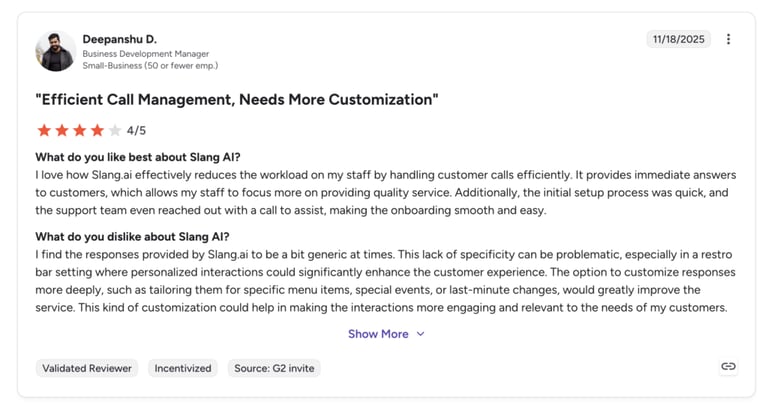This screenshot has height=409, width=768.
Task: Select the Validated Reviewer badge
Action: (x=87, y=368)
